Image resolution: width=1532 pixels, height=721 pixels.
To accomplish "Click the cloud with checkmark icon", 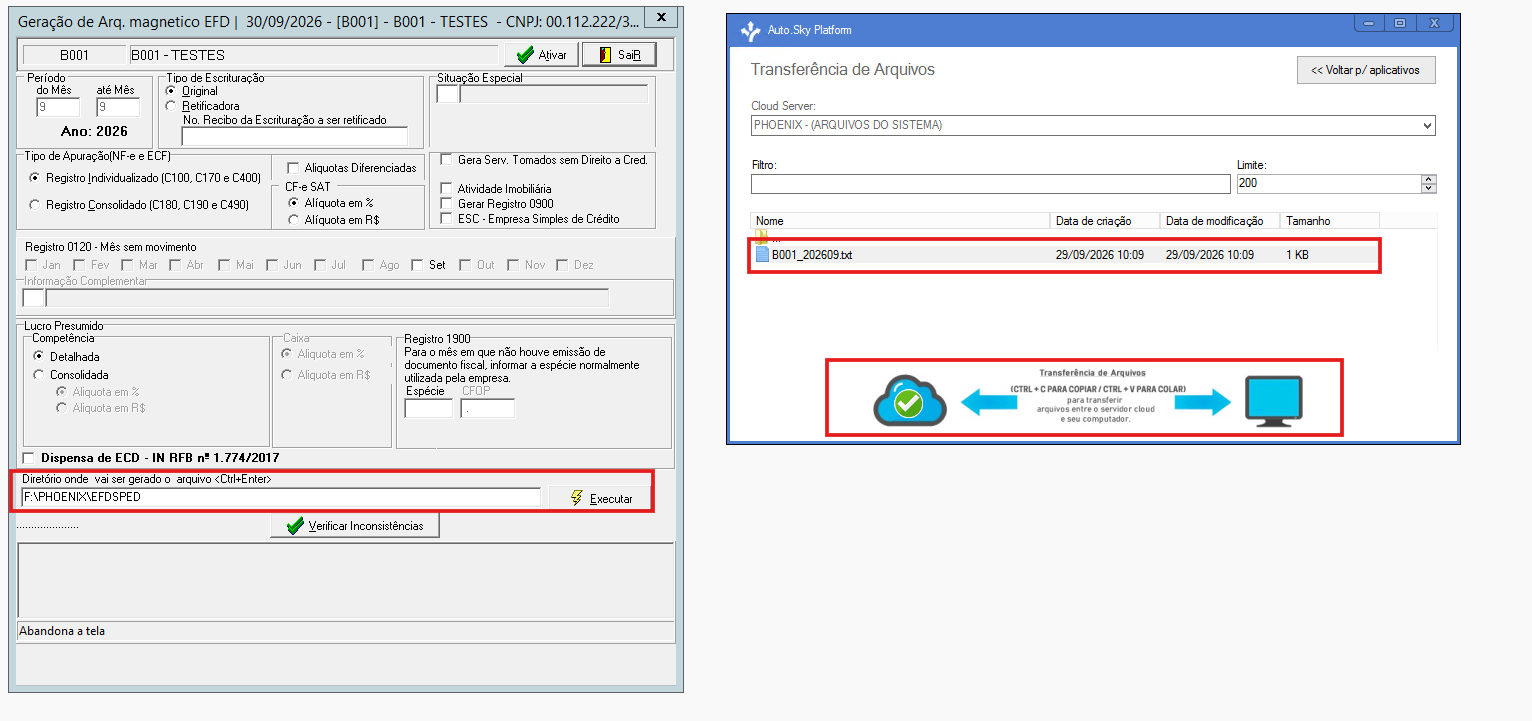I will 909,403.
